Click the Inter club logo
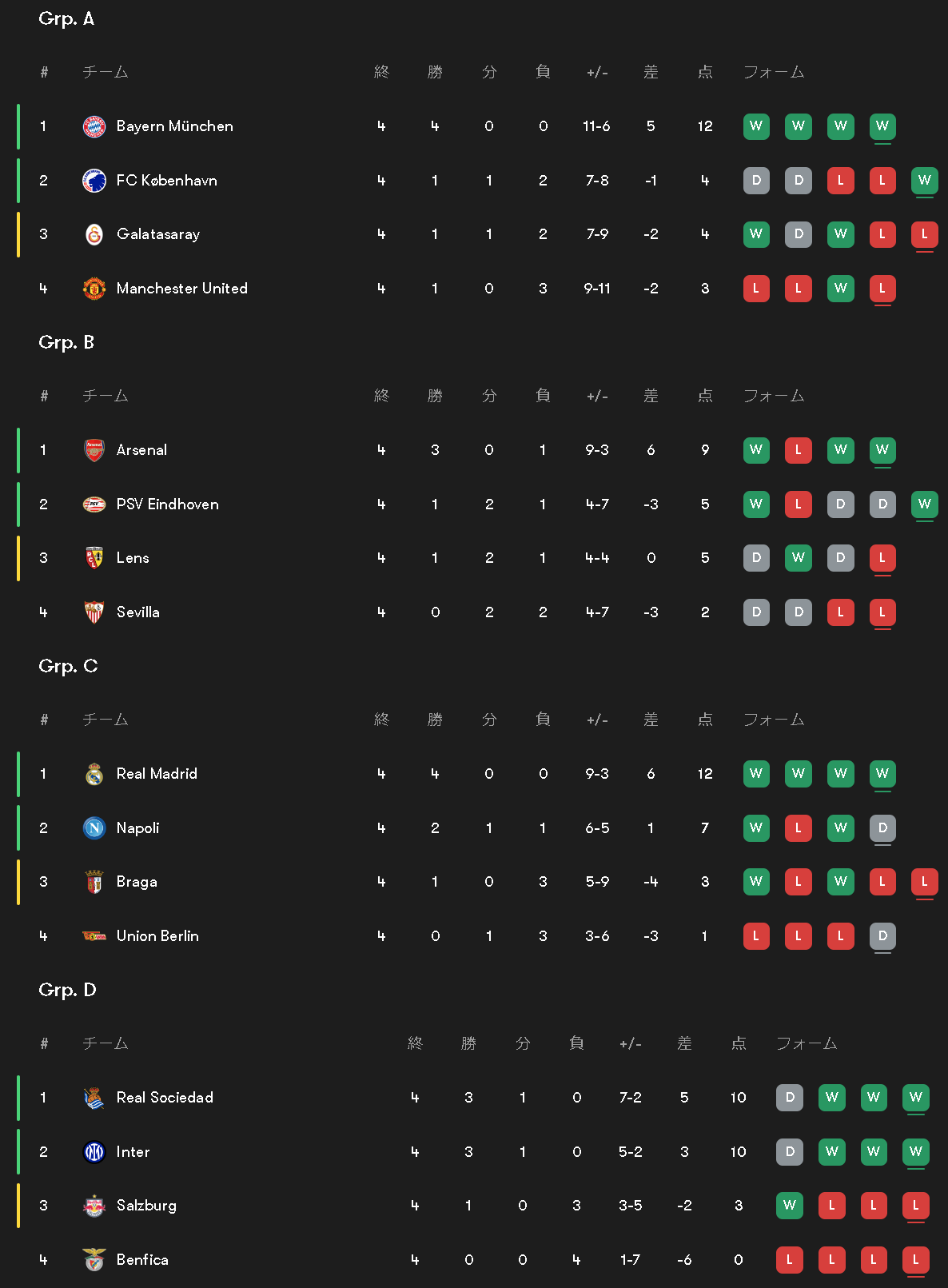This screenshot has width=948, height=1288. point(94,1152)
